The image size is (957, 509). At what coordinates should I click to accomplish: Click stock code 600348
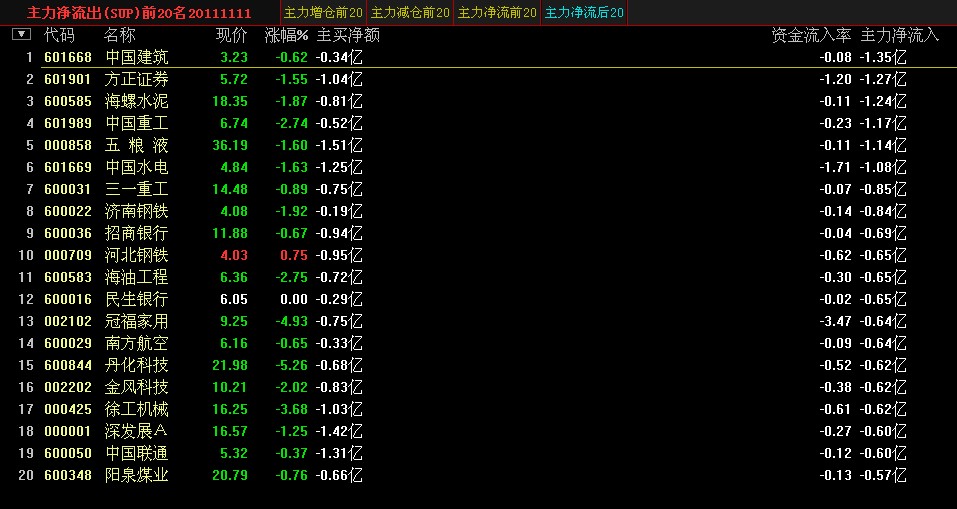coord(68,475)
